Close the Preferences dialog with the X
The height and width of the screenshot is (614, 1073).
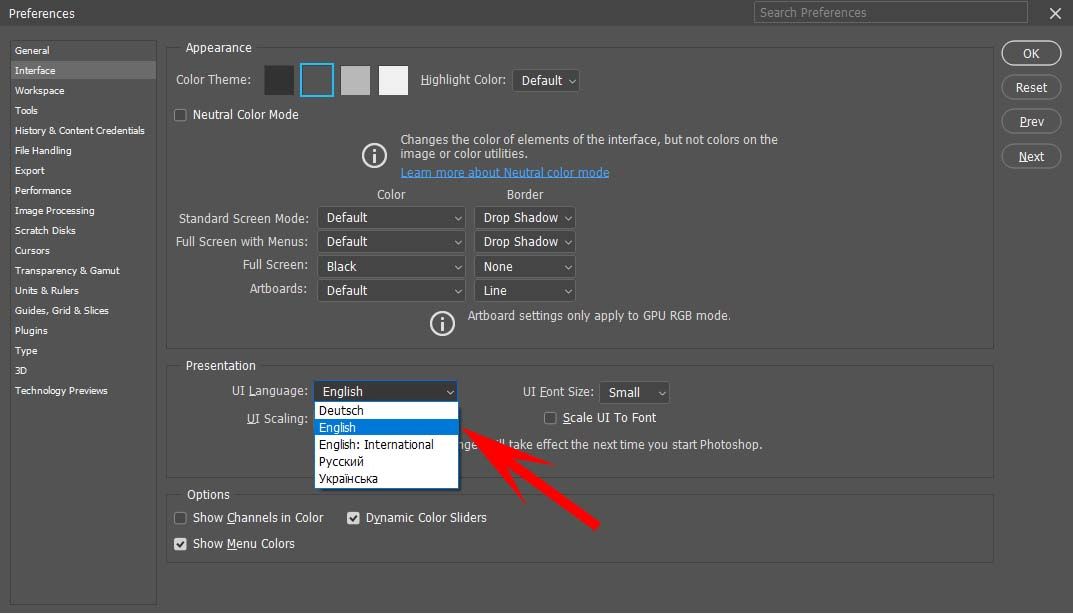pos(1055,13)
